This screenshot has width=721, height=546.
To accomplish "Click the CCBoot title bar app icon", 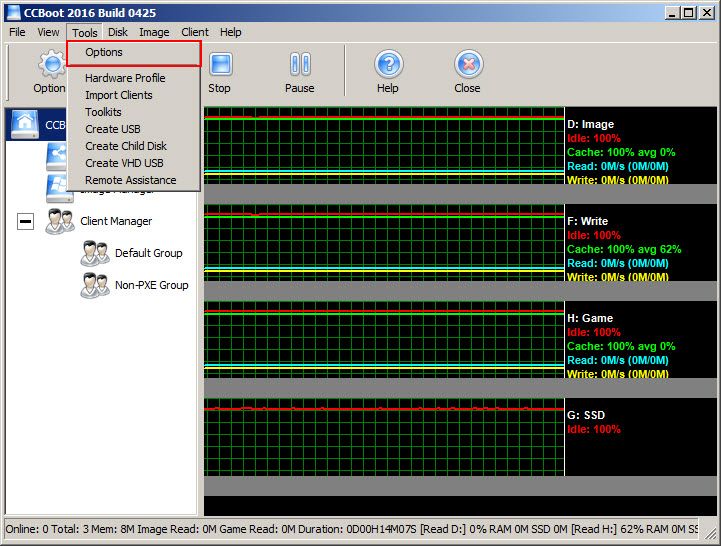I will coord(13,12).
